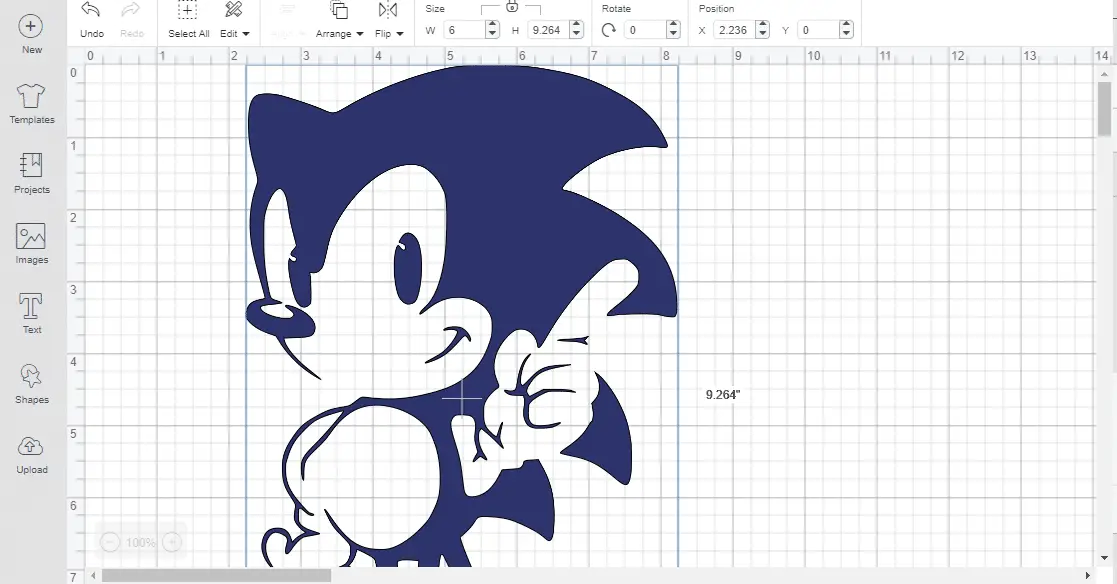Click the scroll right arrow
The width and height of the screenshot is (1117, 584).
click(x=1088, y=575)
